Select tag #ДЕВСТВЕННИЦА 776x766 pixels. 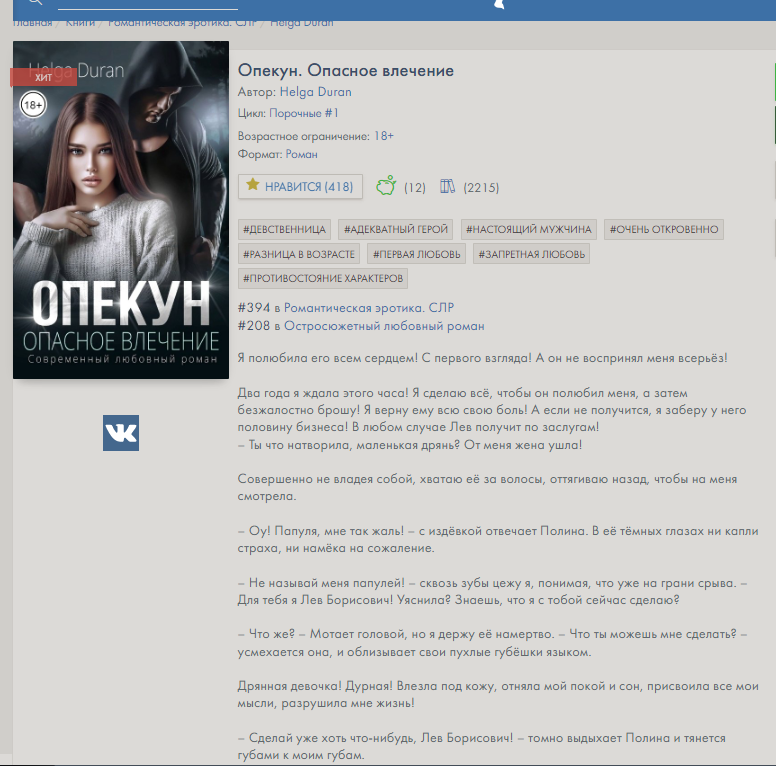click(284, 230)
